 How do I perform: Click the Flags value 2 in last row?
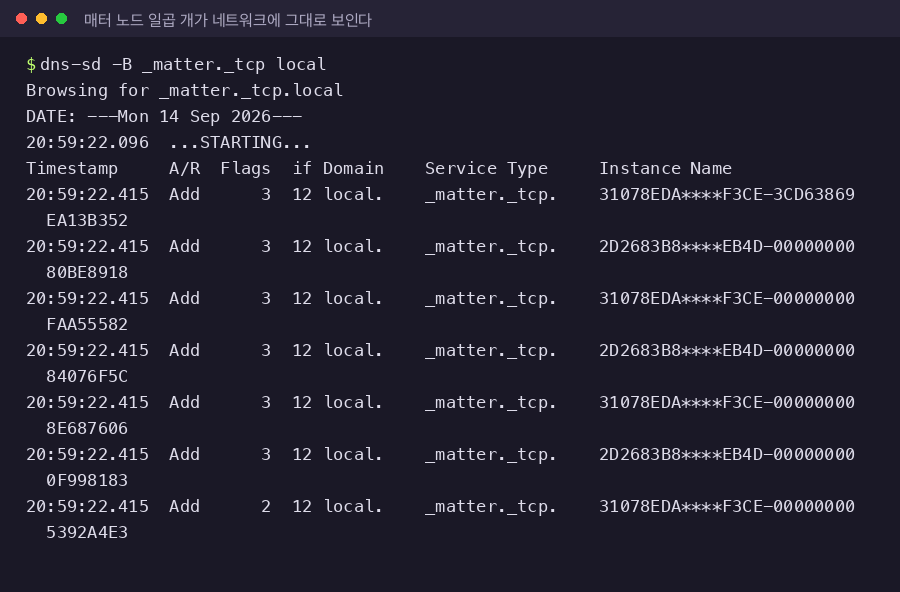tap(266, 506)
